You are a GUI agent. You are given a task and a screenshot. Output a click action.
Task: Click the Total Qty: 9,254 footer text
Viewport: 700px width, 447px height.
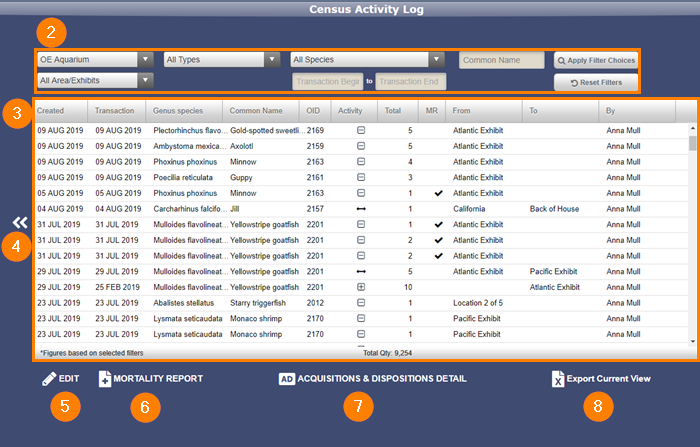388,353
